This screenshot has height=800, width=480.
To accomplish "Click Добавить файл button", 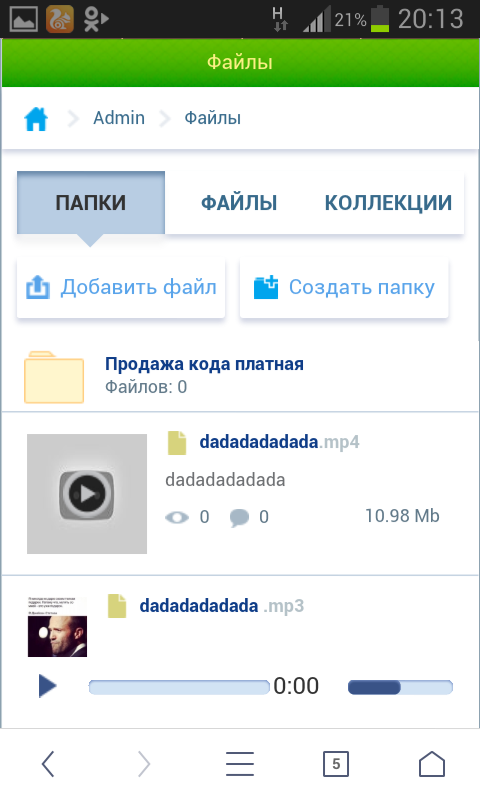I will (121, 288).
